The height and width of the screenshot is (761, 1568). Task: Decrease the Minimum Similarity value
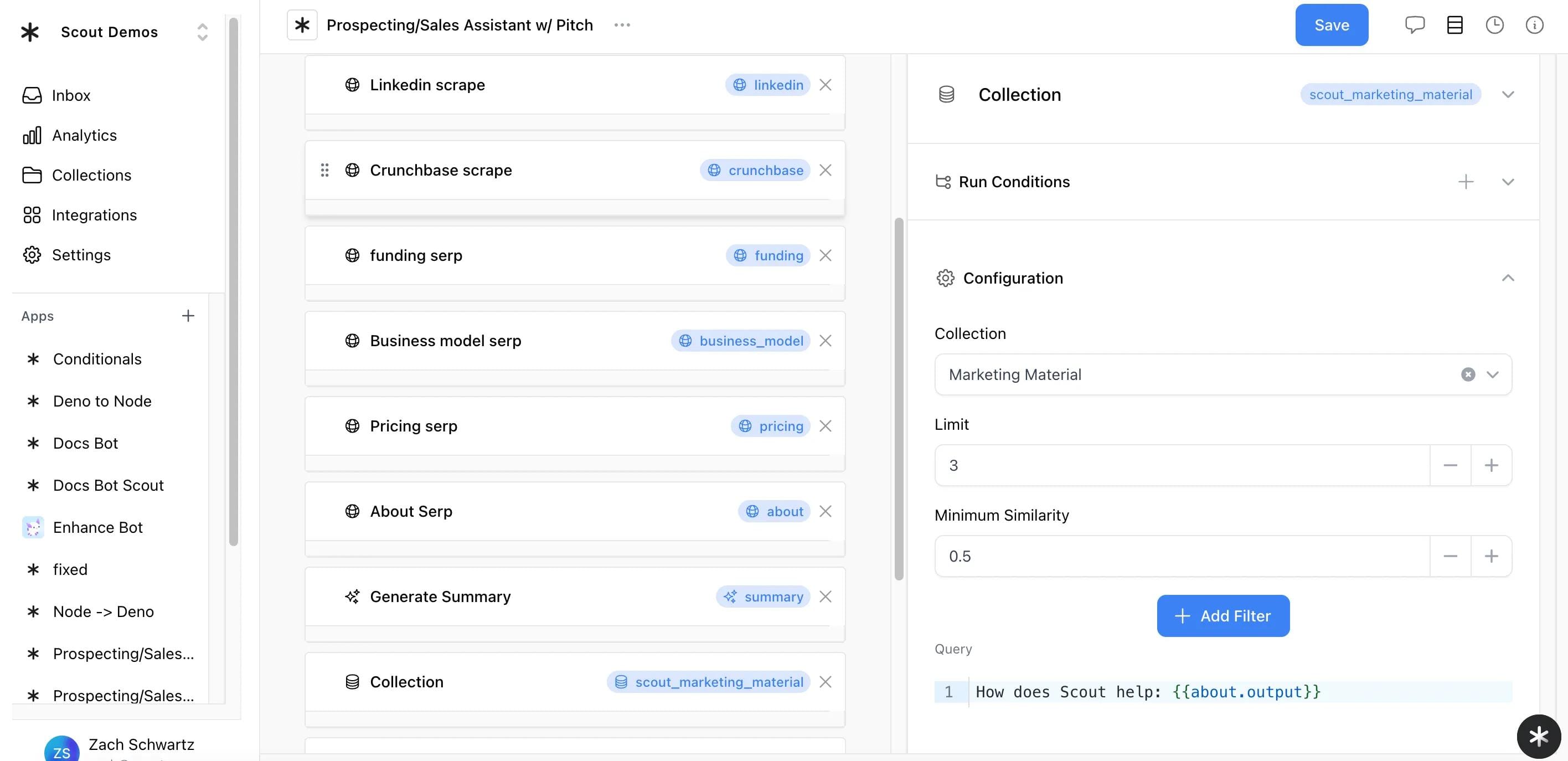[x=1450, y=556]
